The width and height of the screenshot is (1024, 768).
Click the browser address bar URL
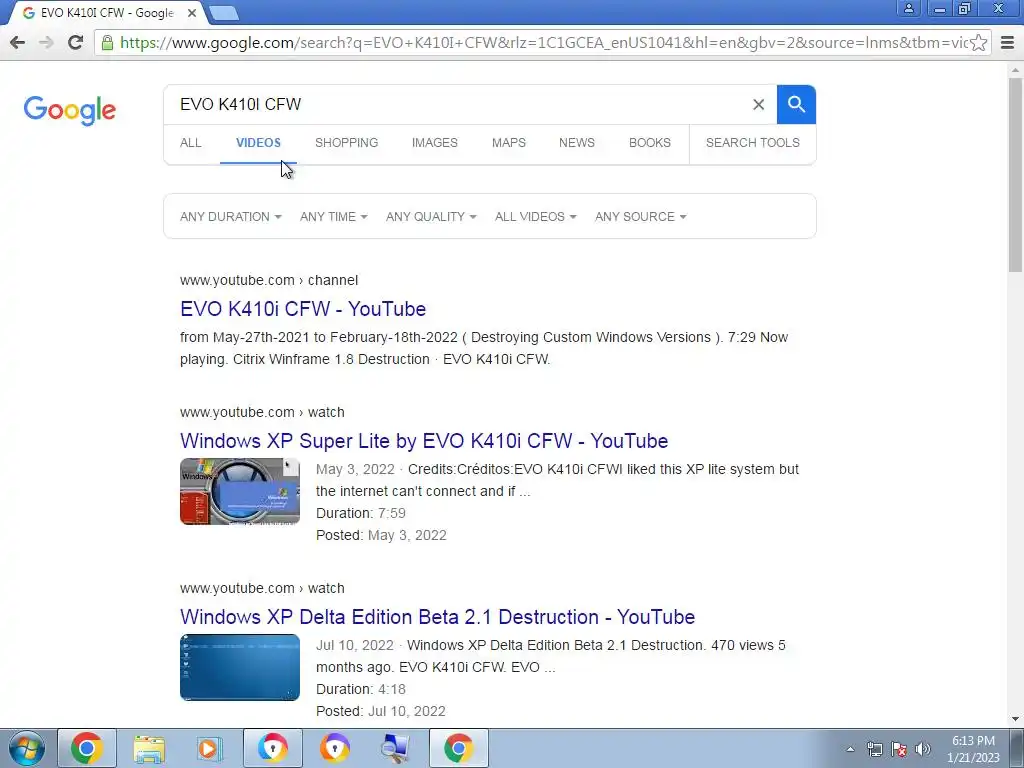(542, 43)
